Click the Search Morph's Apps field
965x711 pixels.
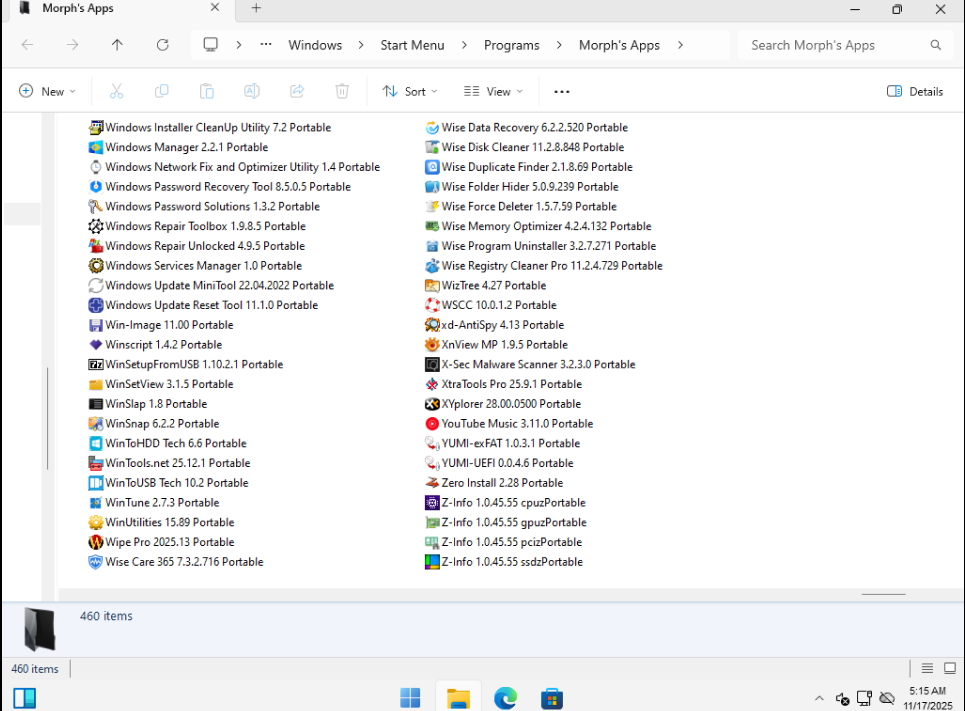846,45
